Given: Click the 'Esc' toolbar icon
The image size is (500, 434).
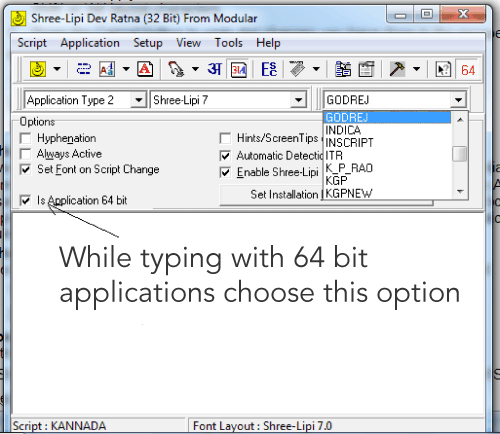Looking at the screenshot, I should 269,69.
